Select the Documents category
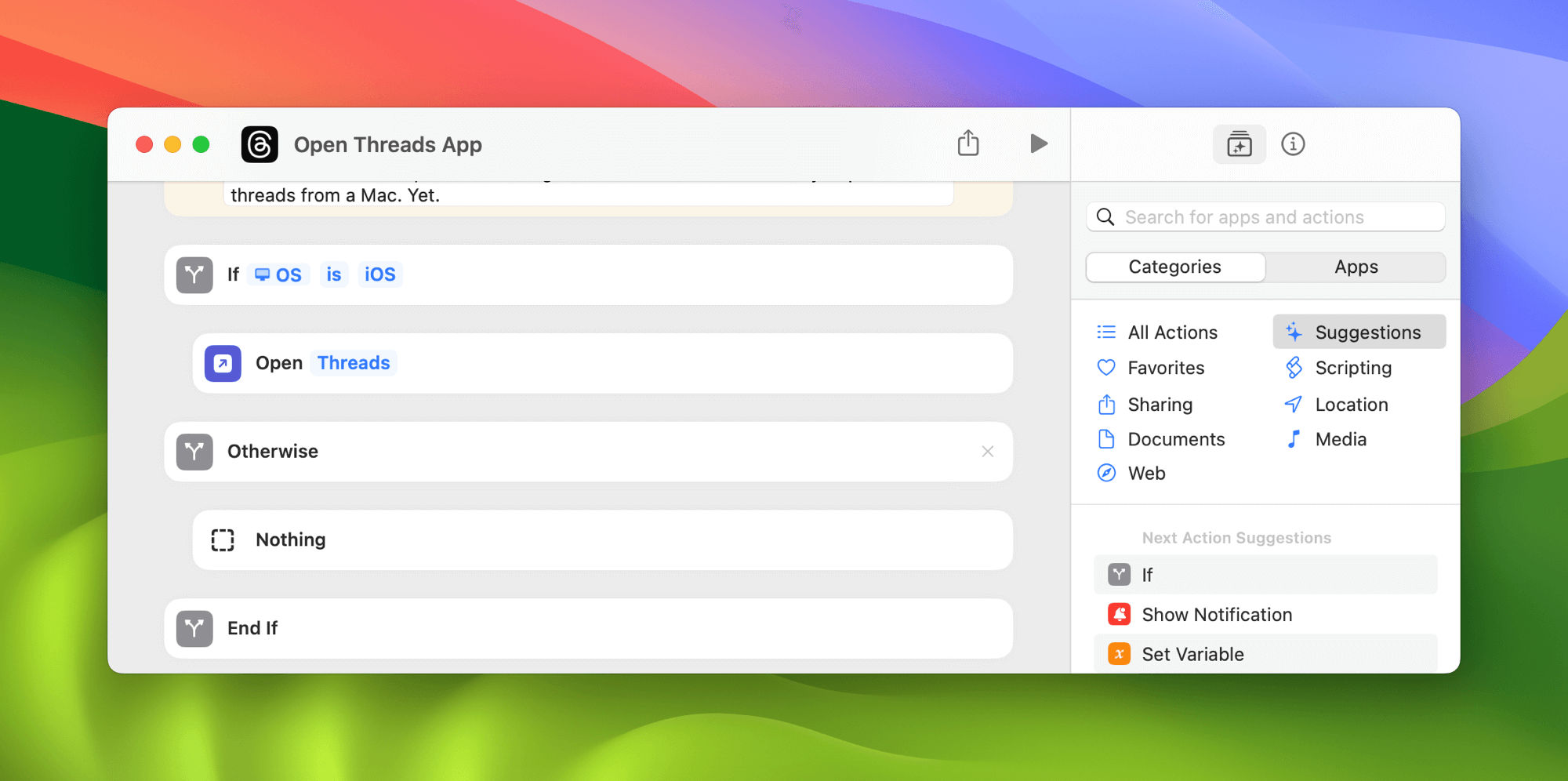The width and height of the screenshot is (1568, 781). pyautogui.click(x=1161, y=439)
